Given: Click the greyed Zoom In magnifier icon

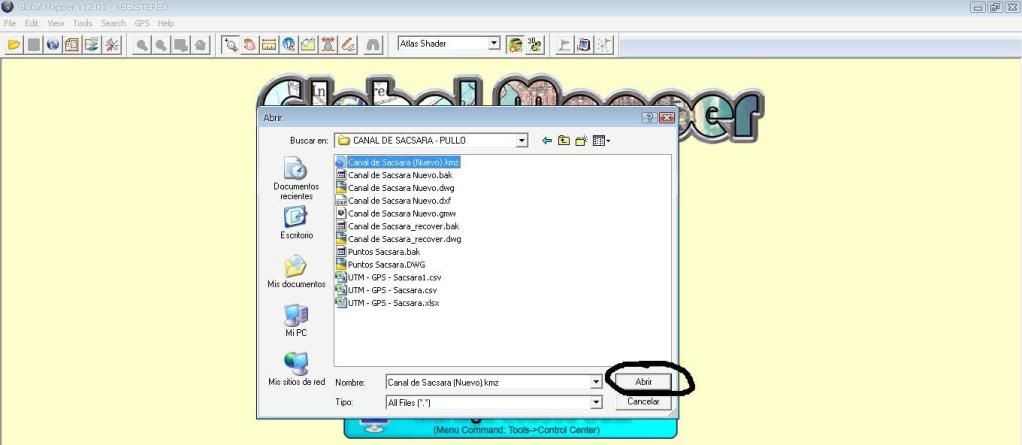Looking at the screenshot, I should pos(141,44).
